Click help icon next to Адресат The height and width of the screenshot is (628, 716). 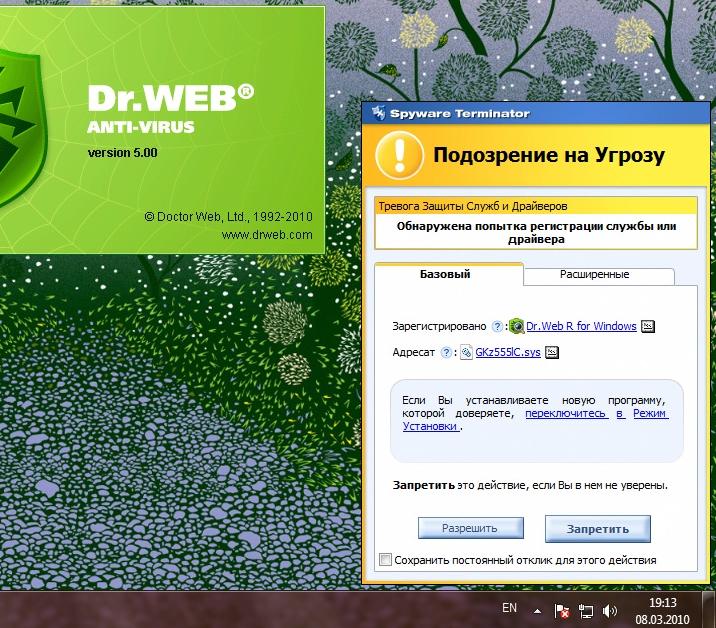pos(446,352)
